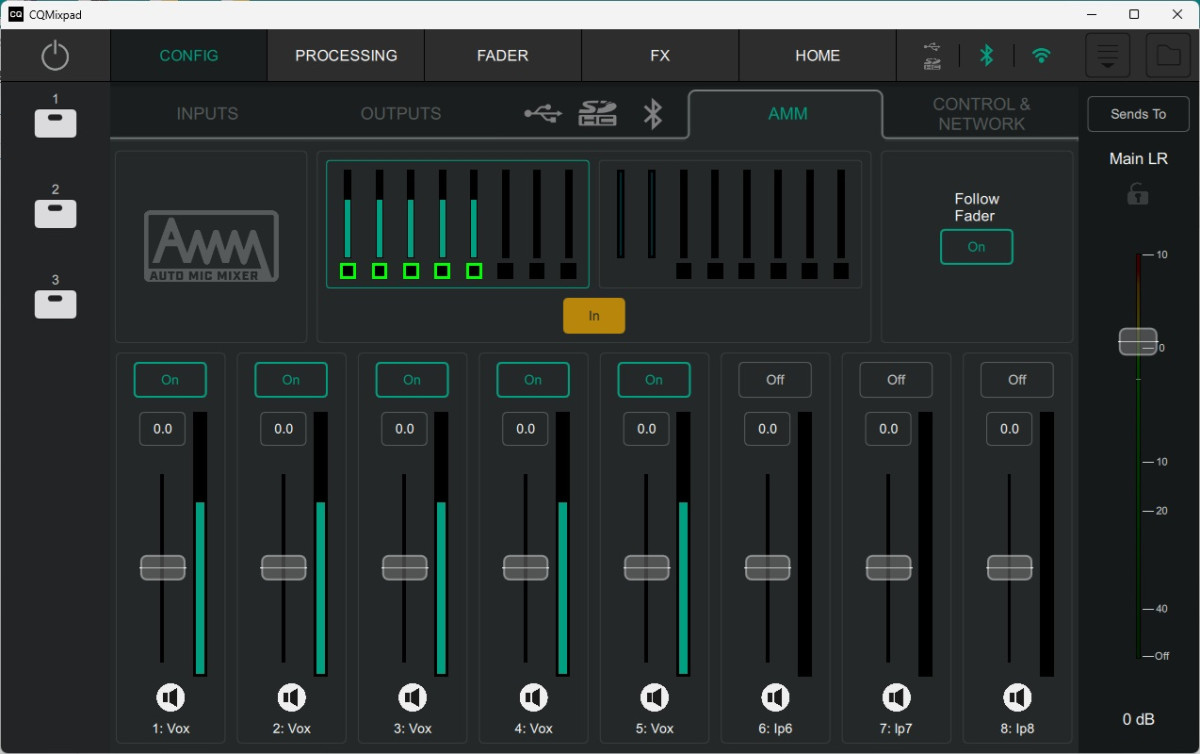The width and height of the screenshot is (1200, 754).
Task: Turn on AMM for channel 8: Ip8
Action: [1017, 380]
